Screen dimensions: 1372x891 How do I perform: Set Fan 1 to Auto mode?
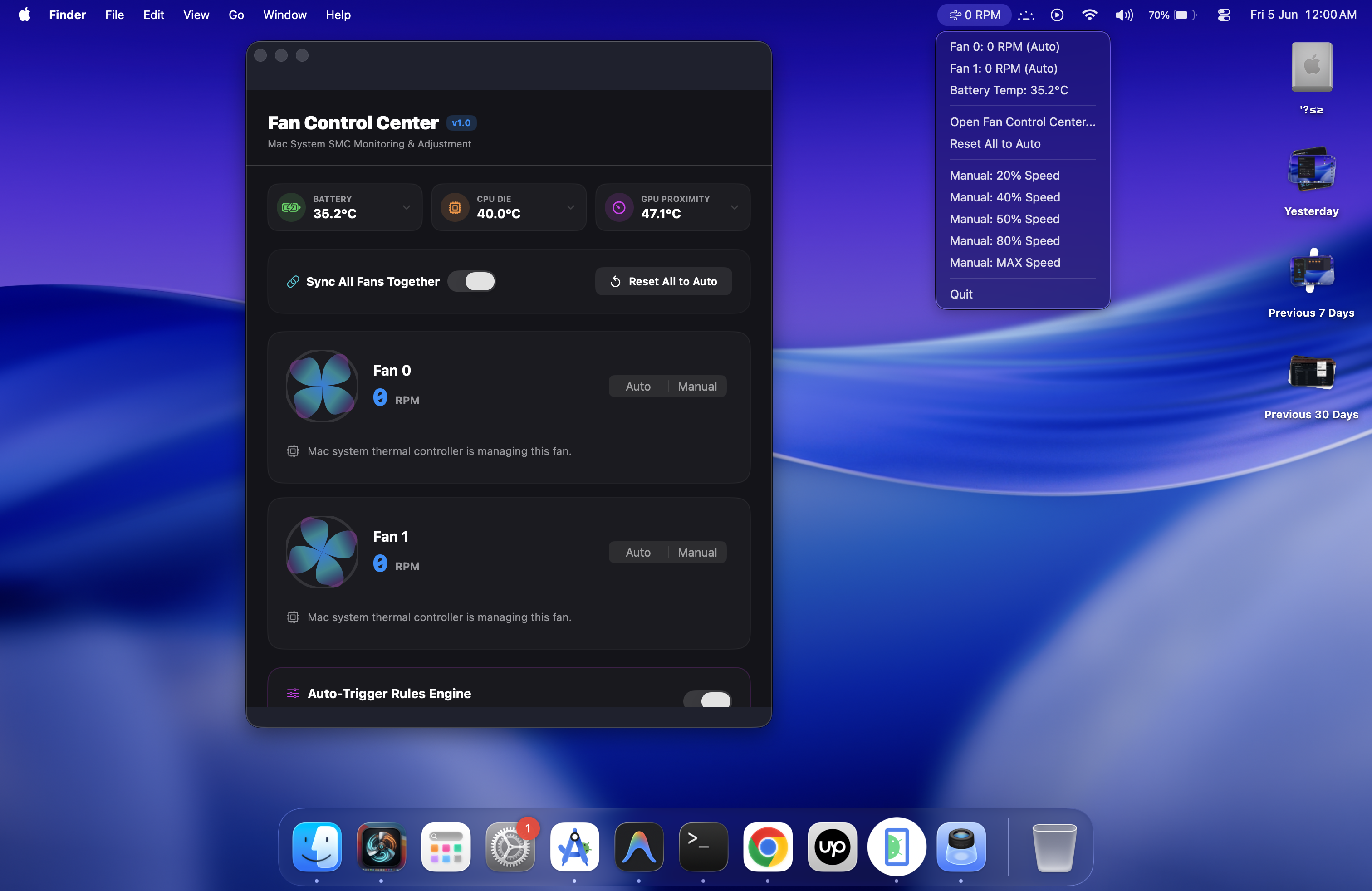click(x=638, y=552)
